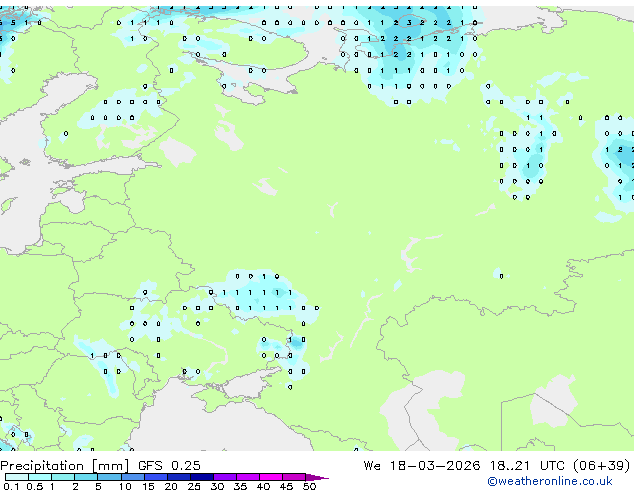Image resolution: width=634 pixels, height=490 pixels.
Task: Click the "(06+39)" forecast run label
Action: pos(602,466)
